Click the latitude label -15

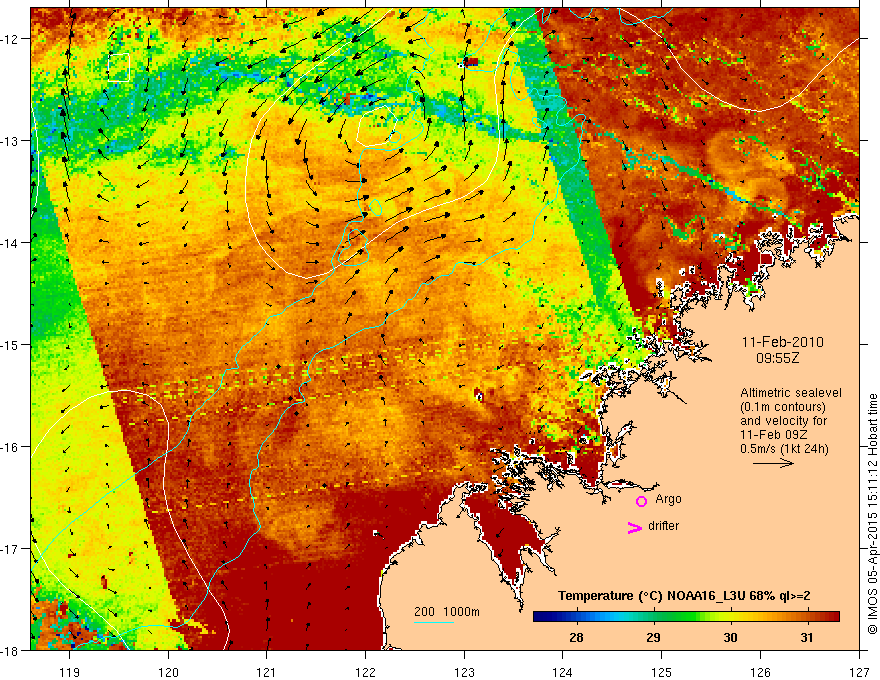tap(10, 345)
